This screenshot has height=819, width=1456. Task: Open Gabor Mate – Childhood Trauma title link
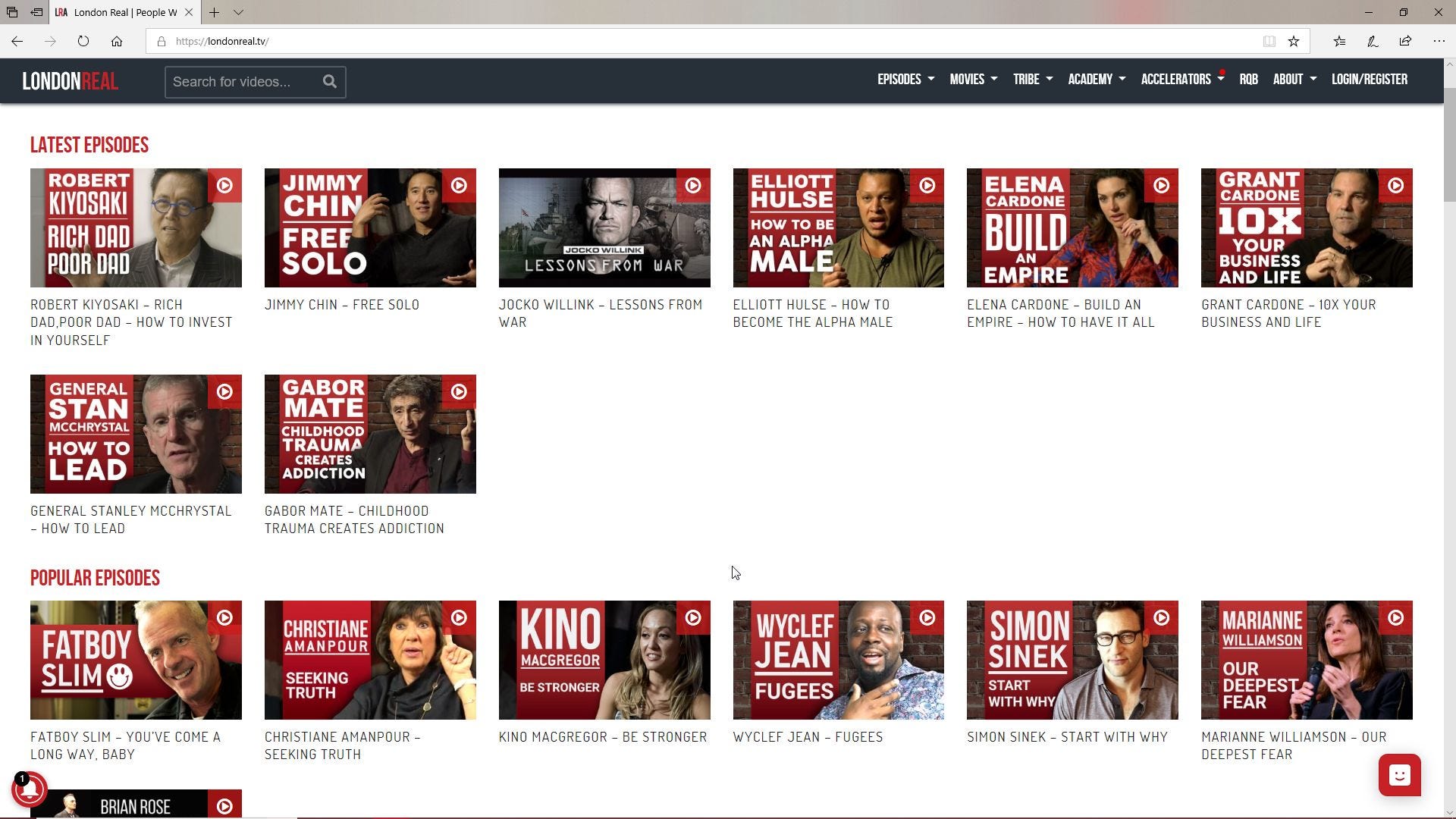coord(354,519)
